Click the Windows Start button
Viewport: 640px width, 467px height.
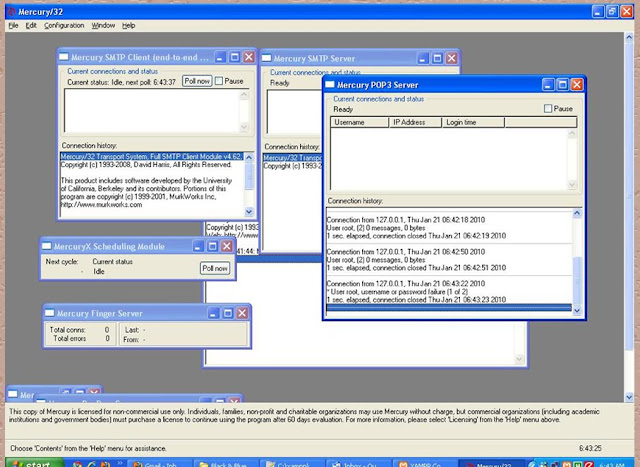33,463
